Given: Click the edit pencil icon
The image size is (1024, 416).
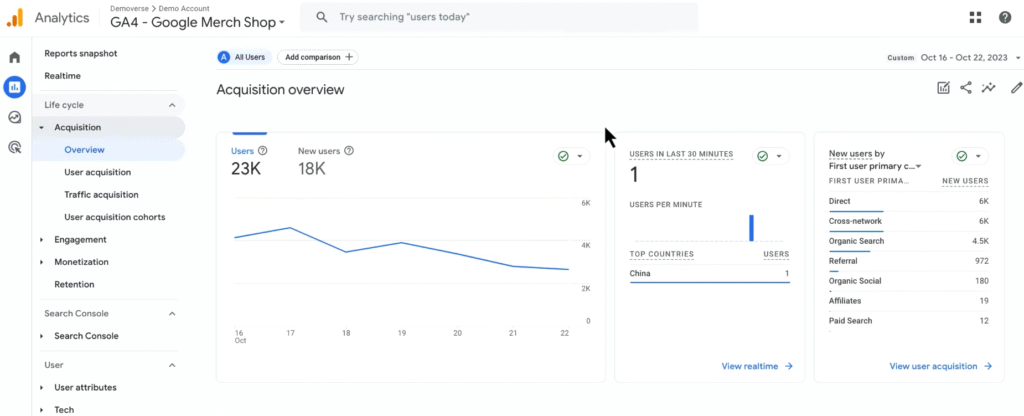Looking at the screenshot, I should [x=1016, y=88].
